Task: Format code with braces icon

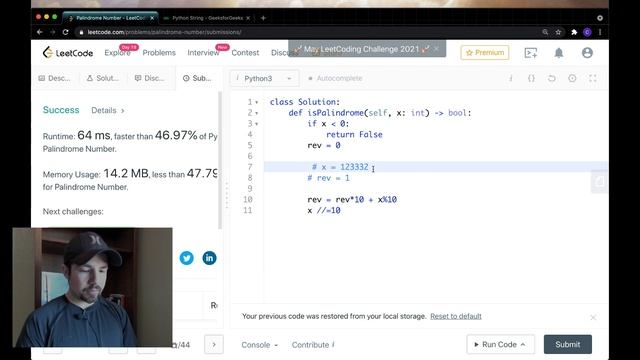Action: pyautogui.click(x=531, y=78)
